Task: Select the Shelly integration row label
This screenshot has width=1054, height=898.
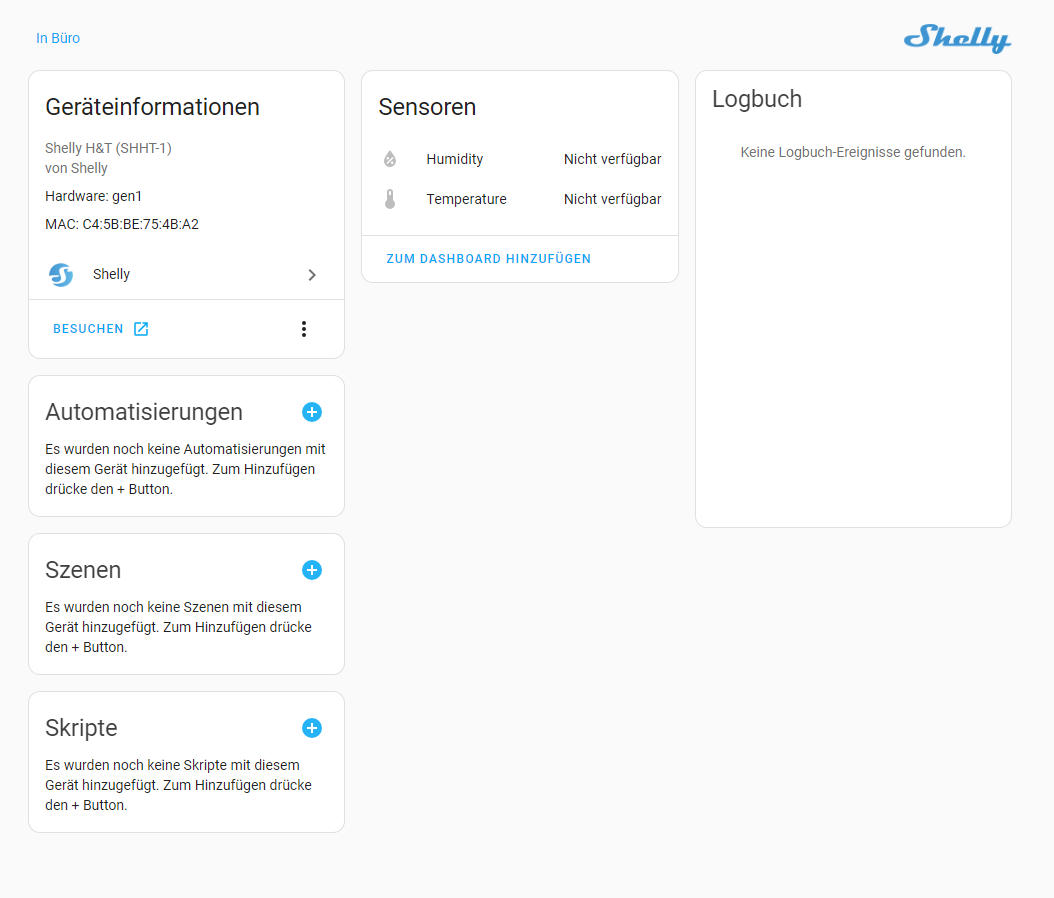Action: [111, 275]
